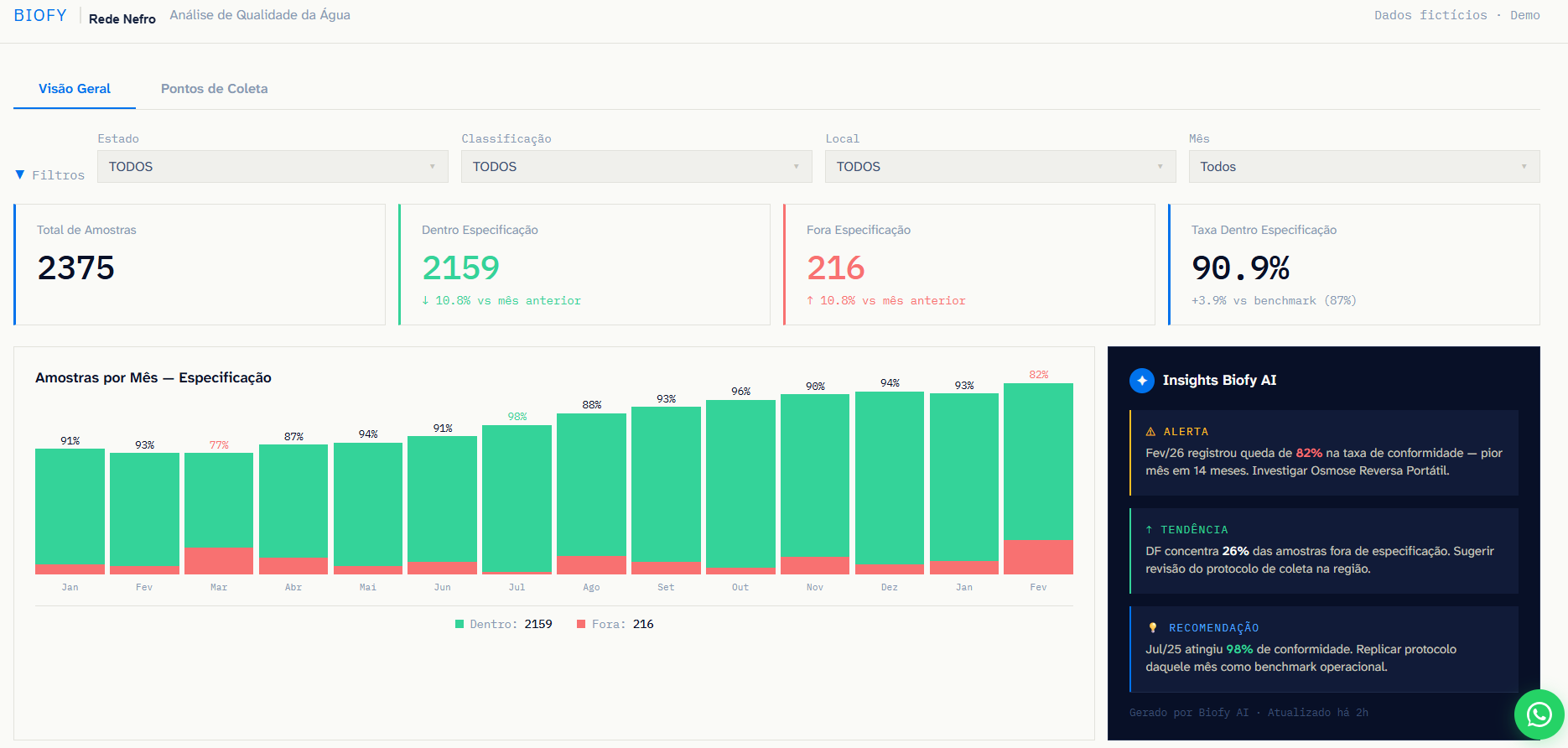Image resolution: width=1568 pixels, height=748 pixels.
Task: Click the down arrow in Dentro Especificação card
Action: tap(425, 300)
